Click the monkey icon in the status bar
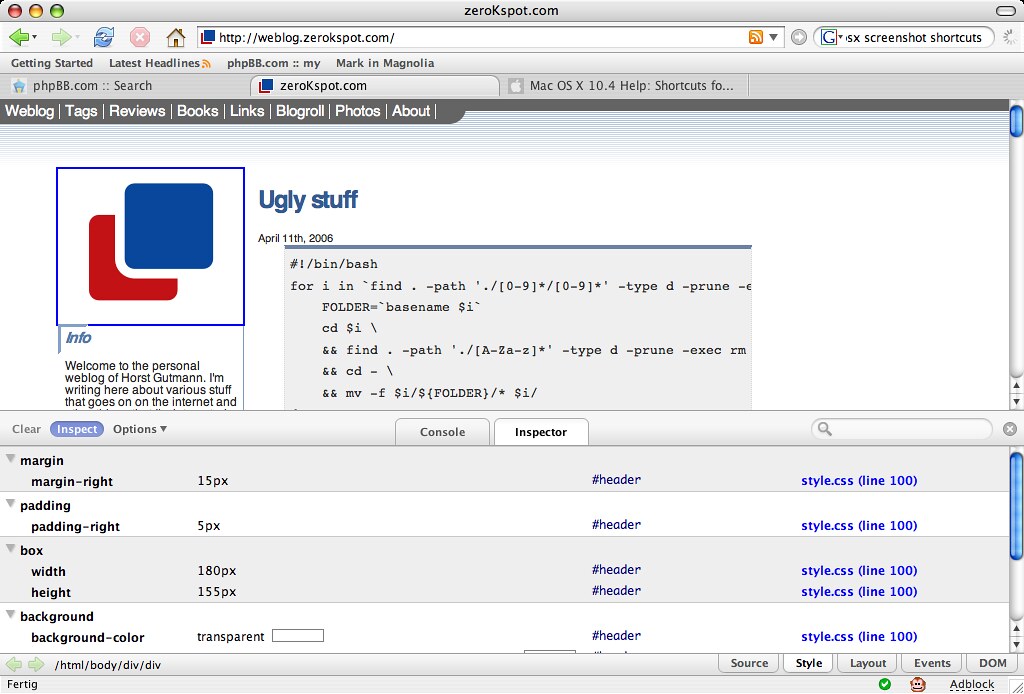This screenshot has height=694, width=1024. (918, 685)
